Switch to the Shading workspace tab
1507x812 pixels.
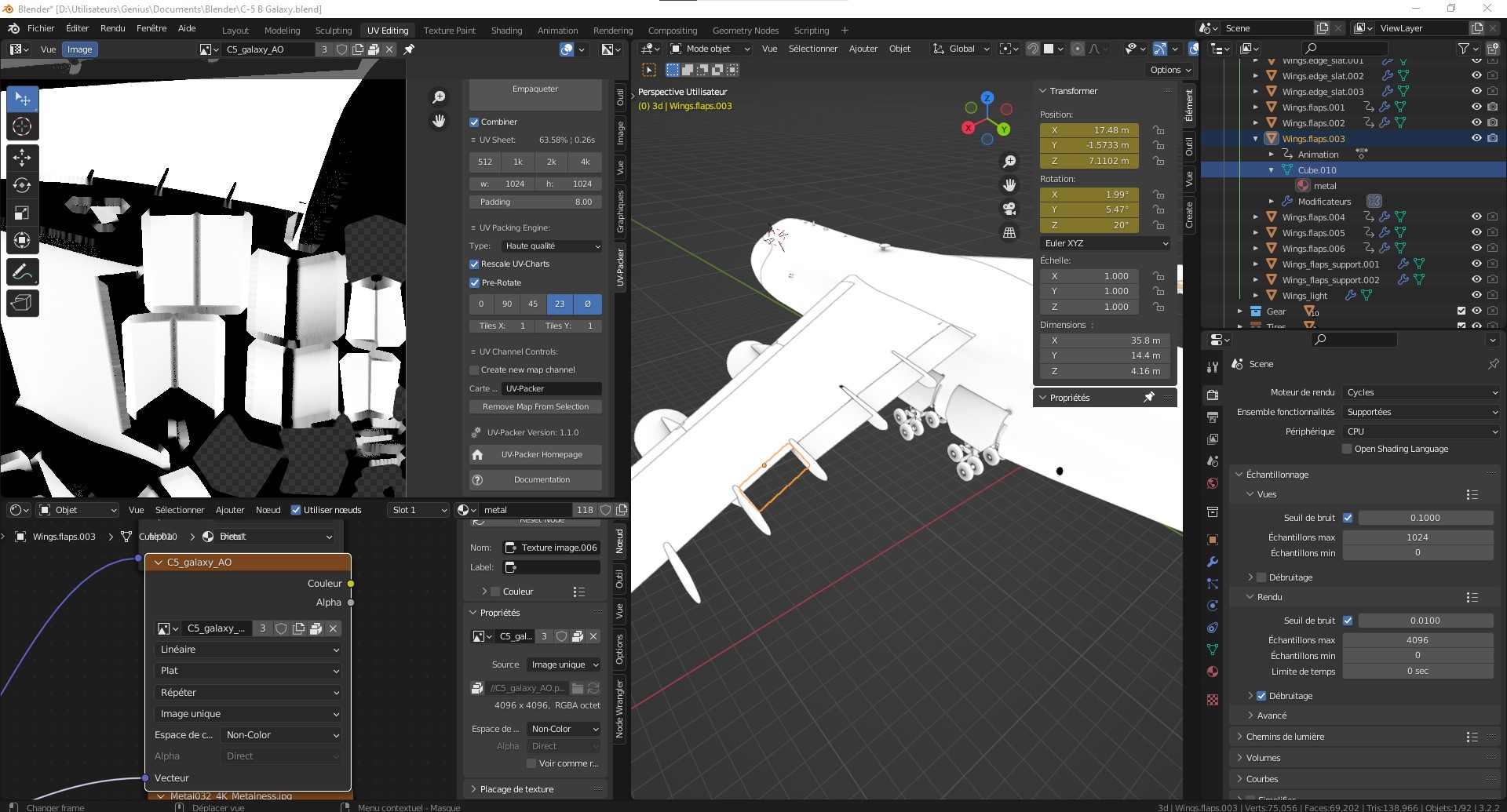506,31
